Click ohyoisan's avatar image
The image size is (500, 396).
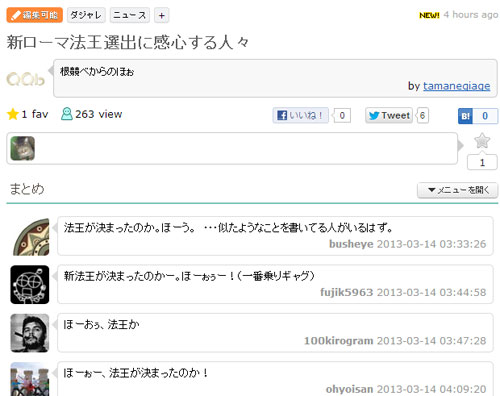(x=30, y=379)
